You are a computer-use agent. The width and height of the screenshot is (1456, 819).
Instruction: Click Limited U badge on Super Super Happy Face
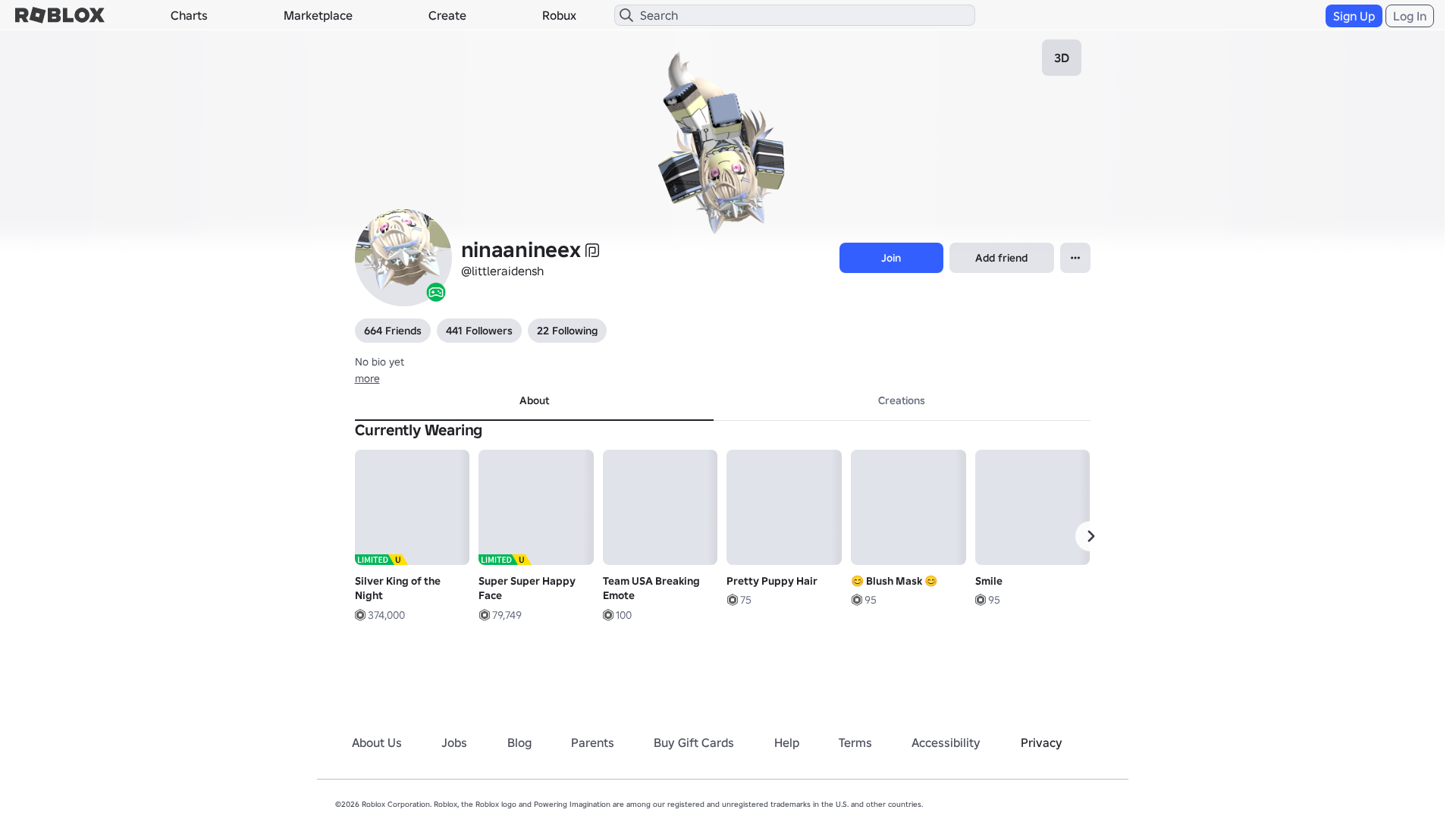(x=505, y=560)
